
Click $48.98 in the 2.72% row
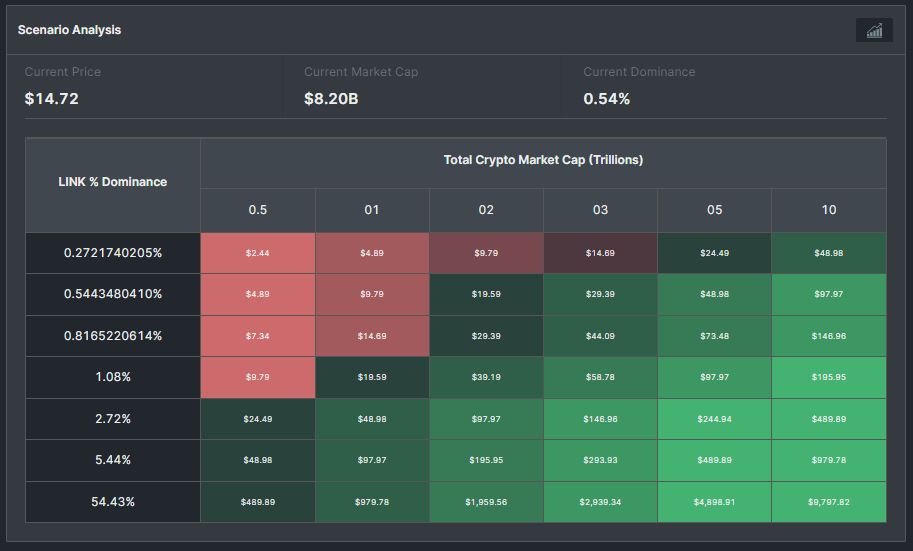(372, 419)
